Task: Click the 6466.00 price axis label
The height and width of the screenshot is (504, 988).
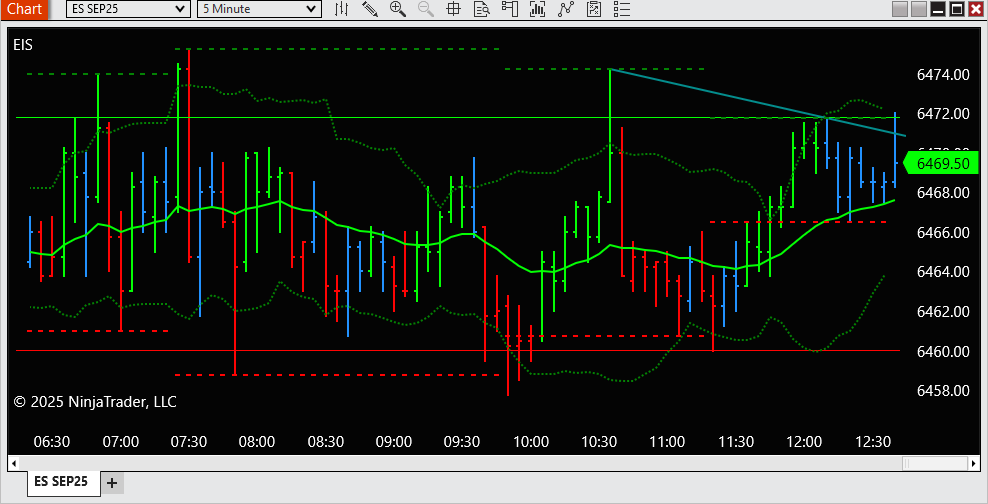Action: (x=943, y=232)
